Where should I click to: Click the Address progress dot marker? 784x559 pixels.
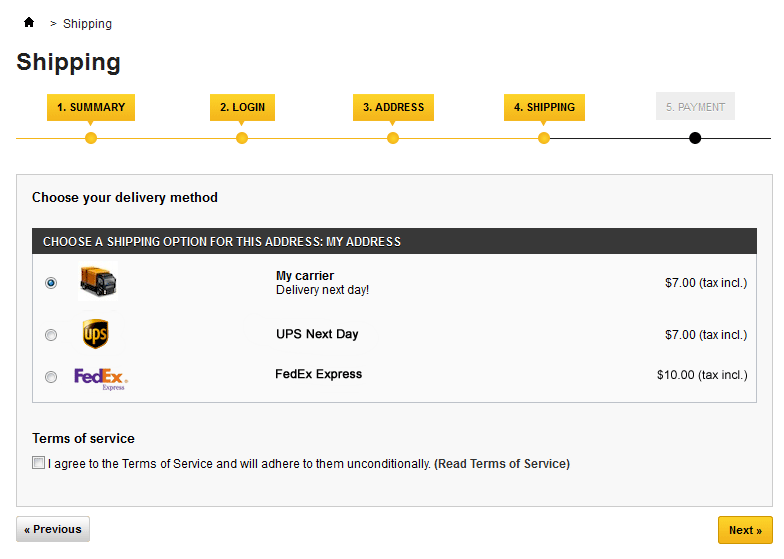point(393,138)
